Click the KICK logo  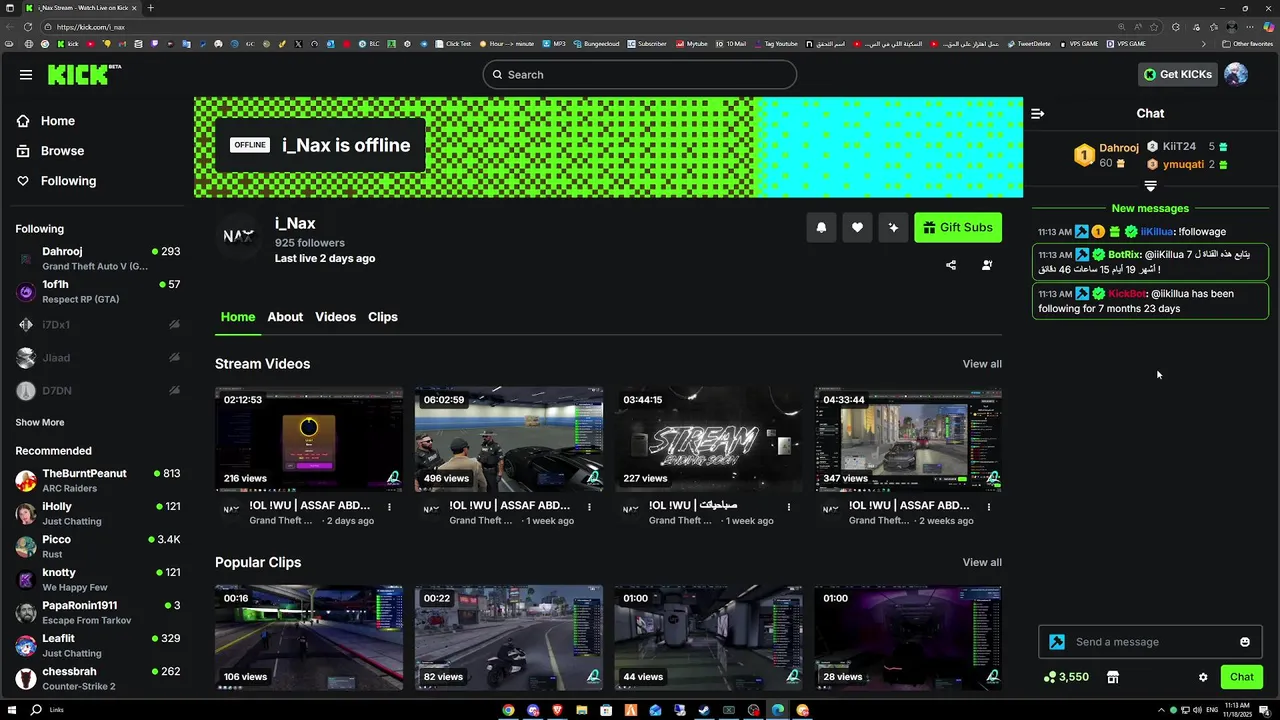point(84,74)
